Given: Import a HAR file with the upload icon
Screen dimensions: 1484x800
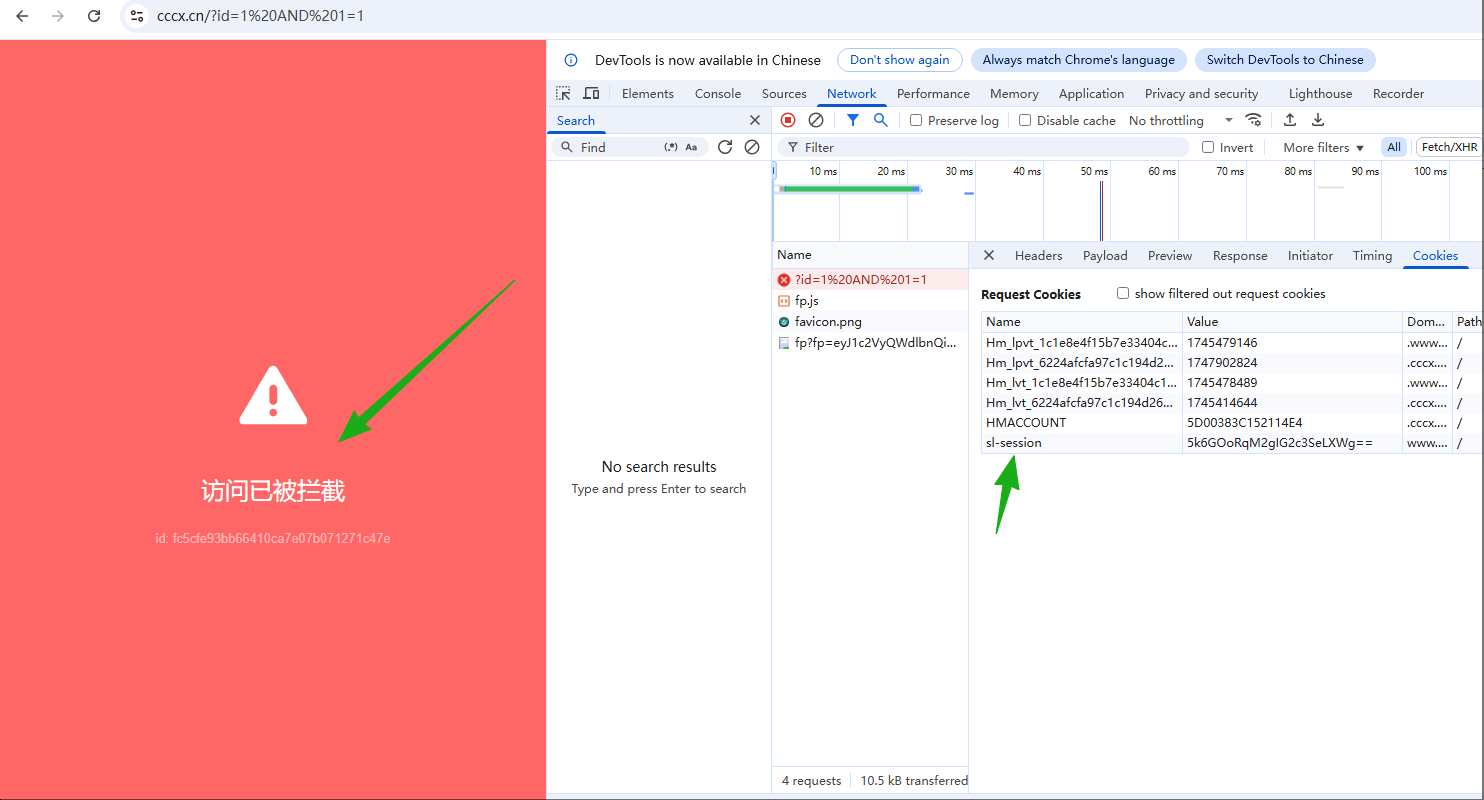Looking at the screenshot, I should click(x=1290, y=120).
